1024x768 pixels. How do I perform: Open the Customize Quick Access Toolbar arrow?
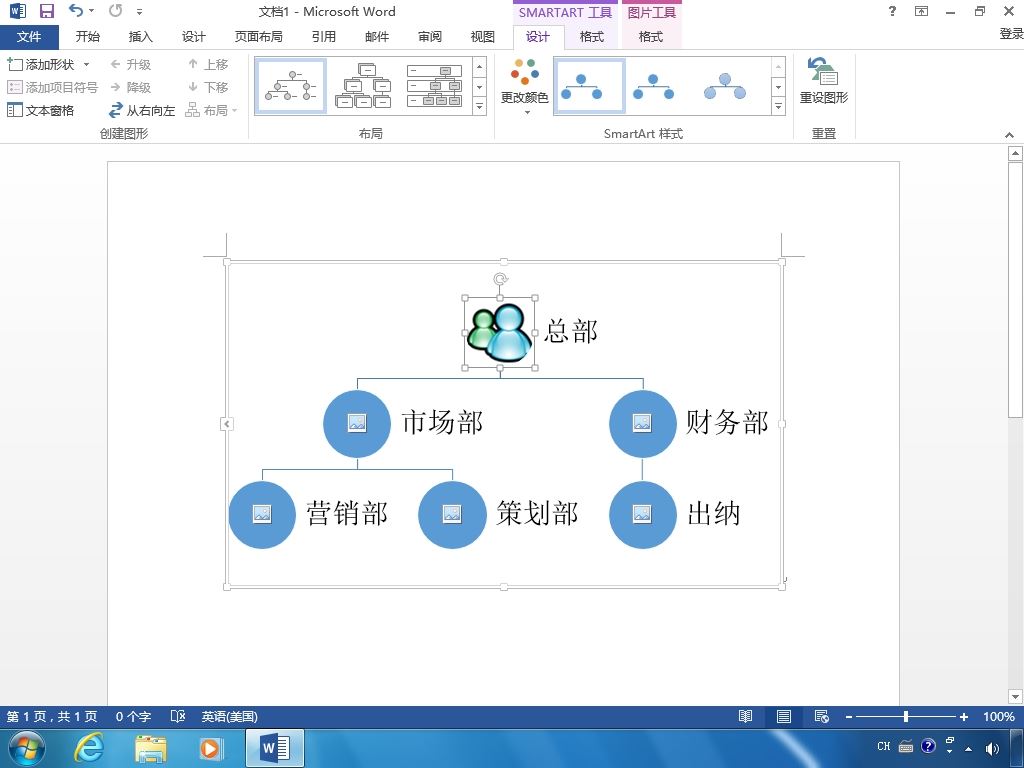click(139, 12)
